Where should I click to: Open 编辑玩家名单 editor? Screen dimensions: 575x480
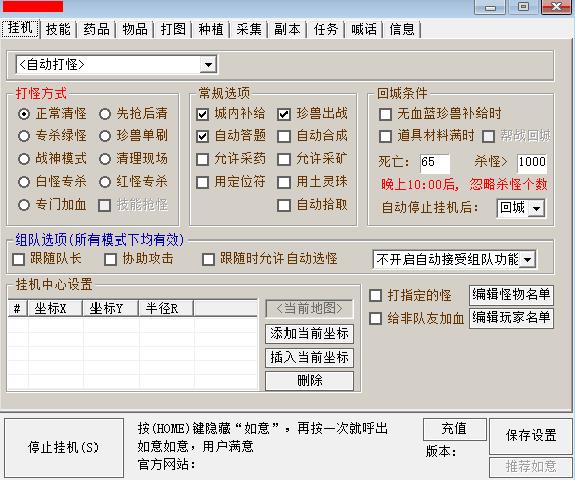[x=511, y=318]
